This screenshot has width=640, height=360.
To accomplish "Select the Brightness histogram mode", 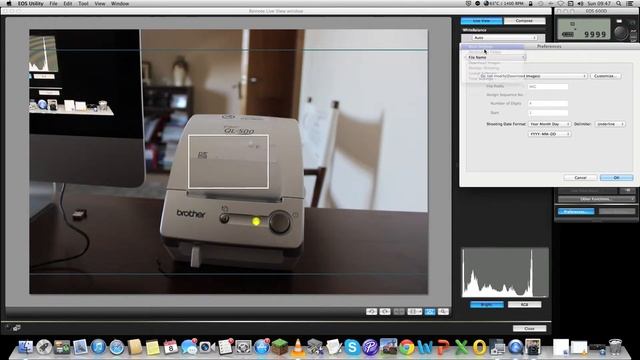I will [x=487, y=304].
